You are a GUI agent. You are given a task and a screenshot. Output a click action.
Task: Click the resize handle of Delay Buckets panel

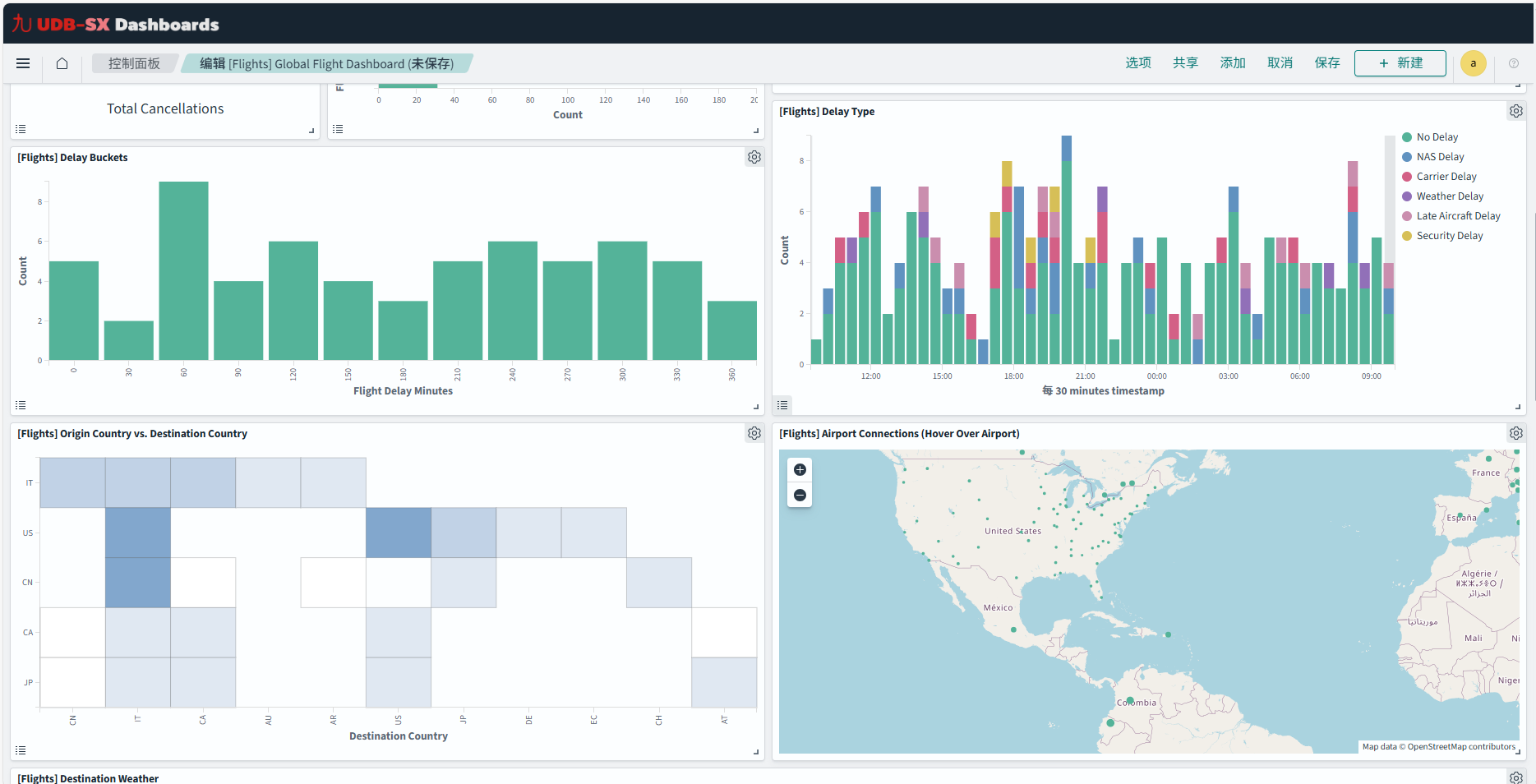(756, 406)
